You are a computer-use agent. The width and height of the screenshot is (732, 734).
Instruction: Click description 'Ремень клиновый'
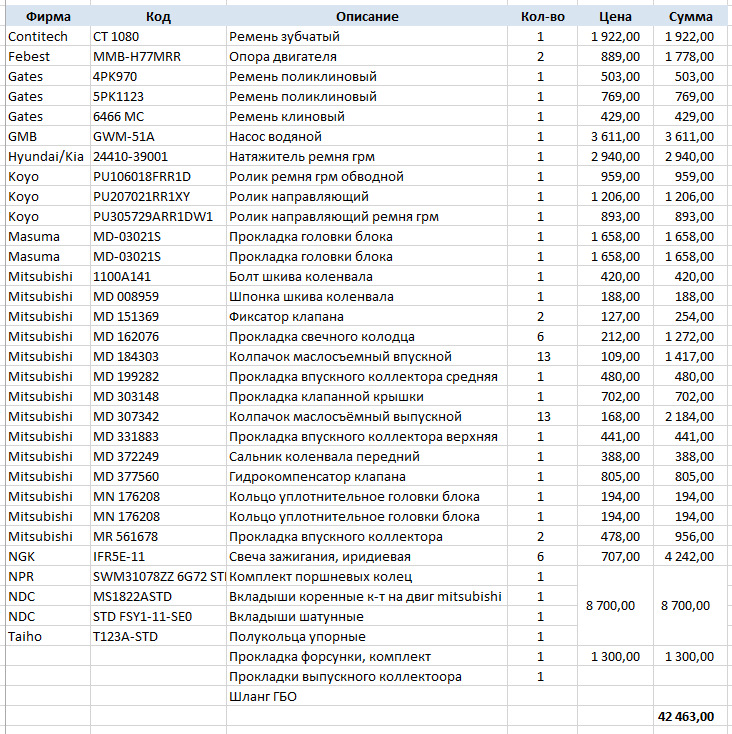pyautogui.click(x=367, y=116)
